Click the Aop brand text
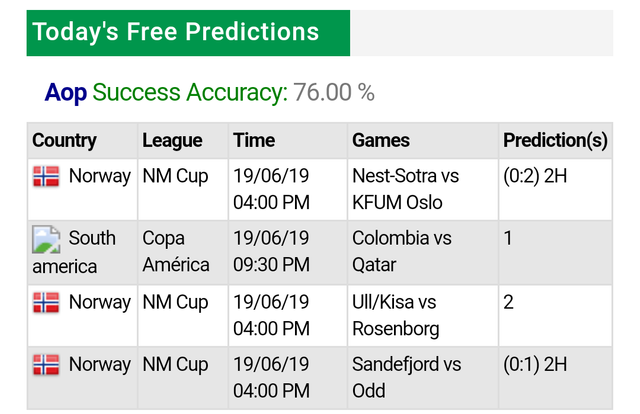Viewport: 640px width, 414px height. tap(66, 93)
